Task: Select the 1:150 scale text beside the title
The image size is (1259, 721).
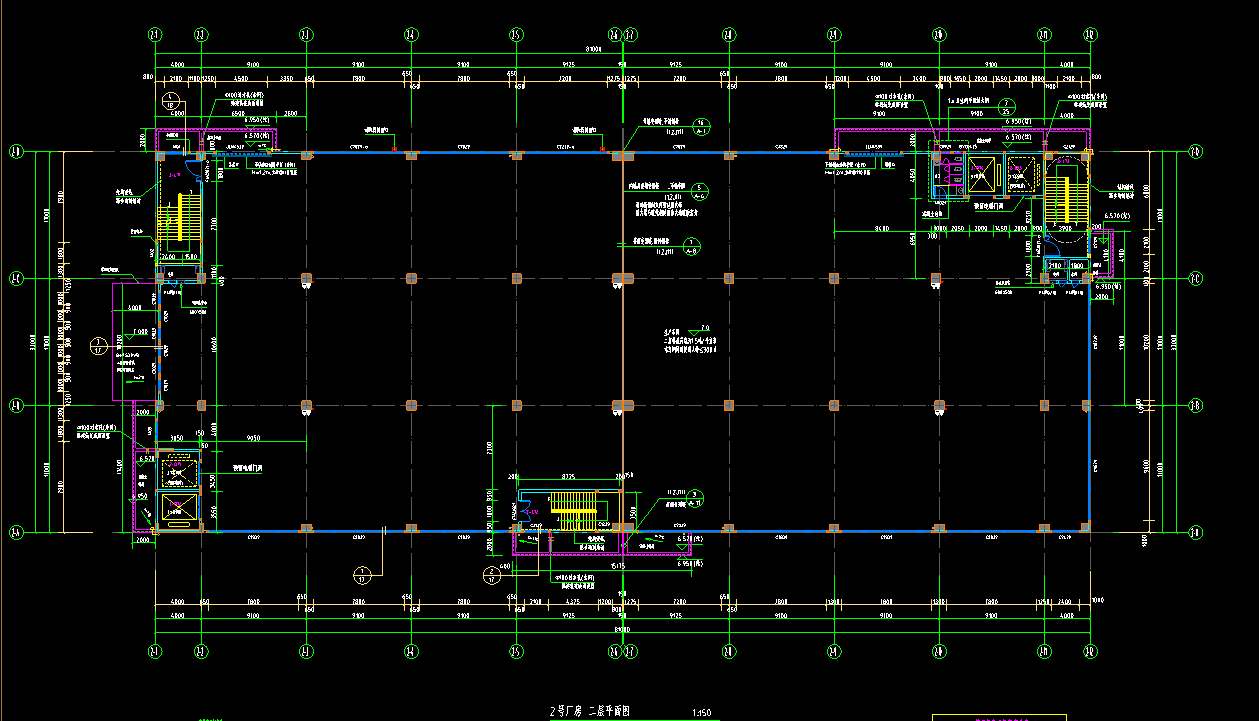Action: [700, 713]
